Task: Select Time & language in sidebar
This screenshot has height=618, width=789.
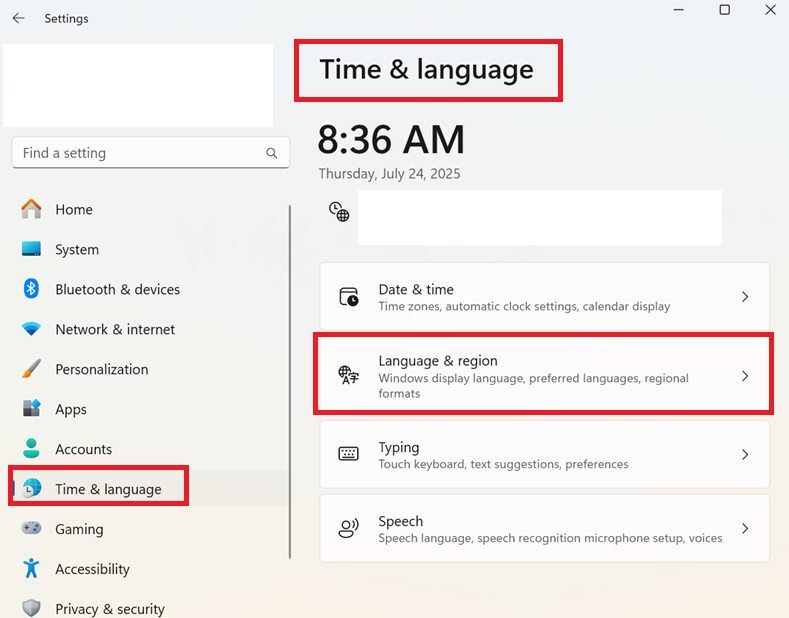Action: (148, 489)
